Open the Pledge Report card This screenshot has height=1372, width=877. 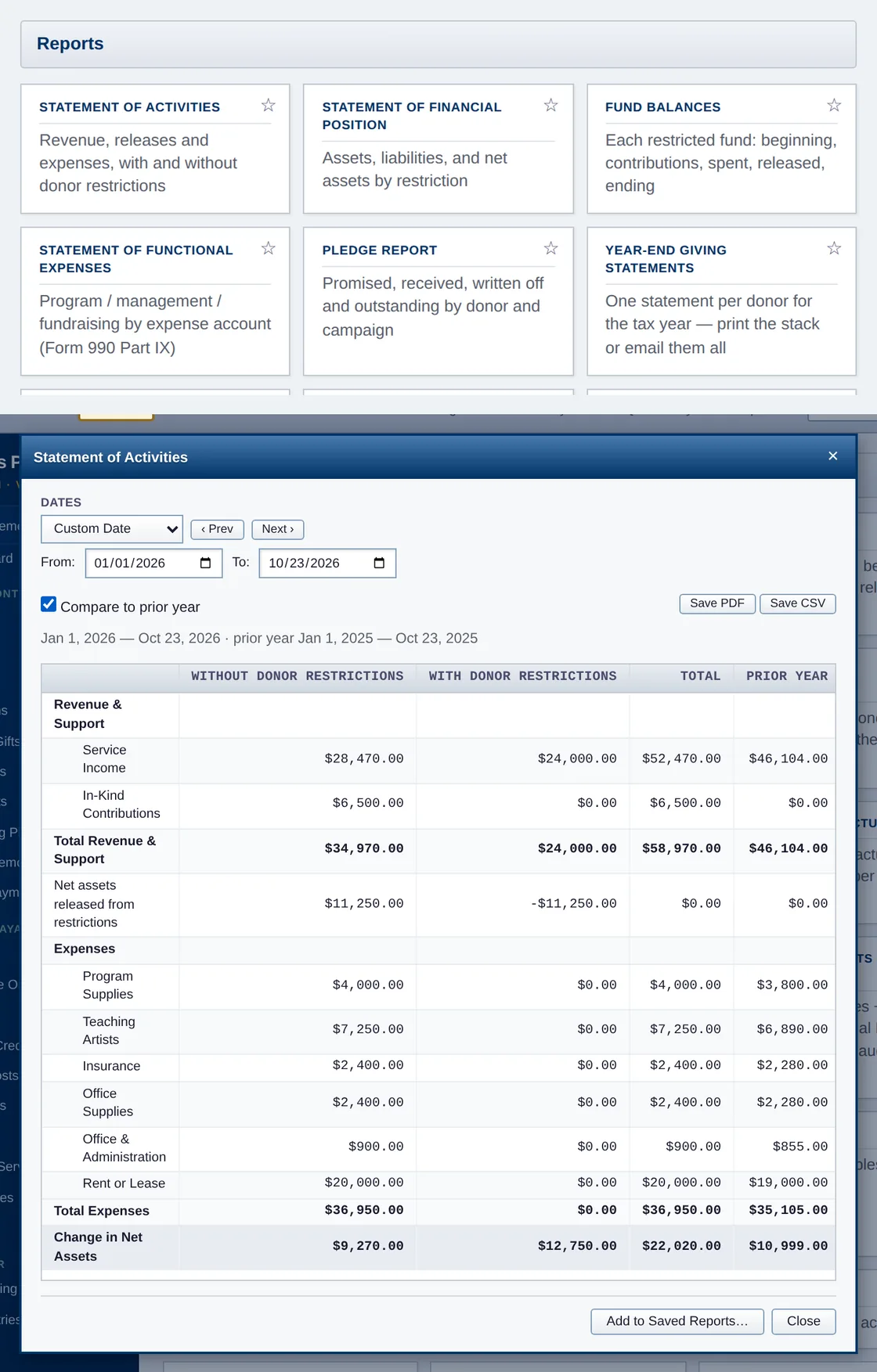point(438,301)
